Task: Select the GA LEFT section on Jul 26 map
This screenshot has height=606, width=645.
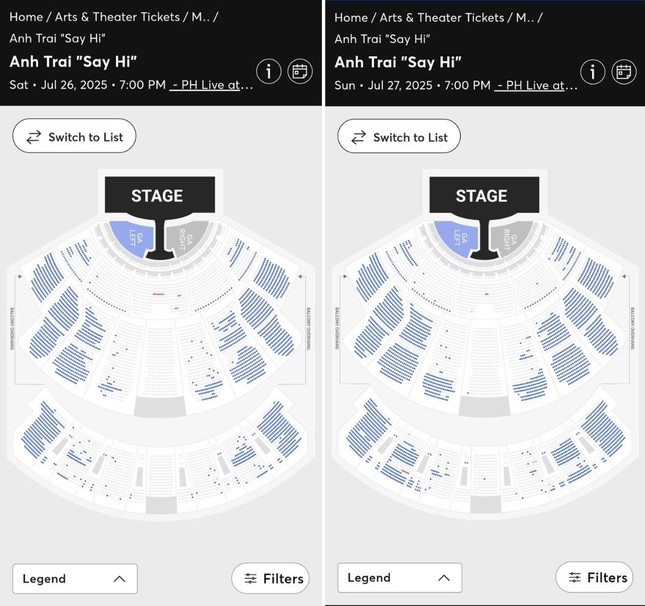Action: [132, 239]
